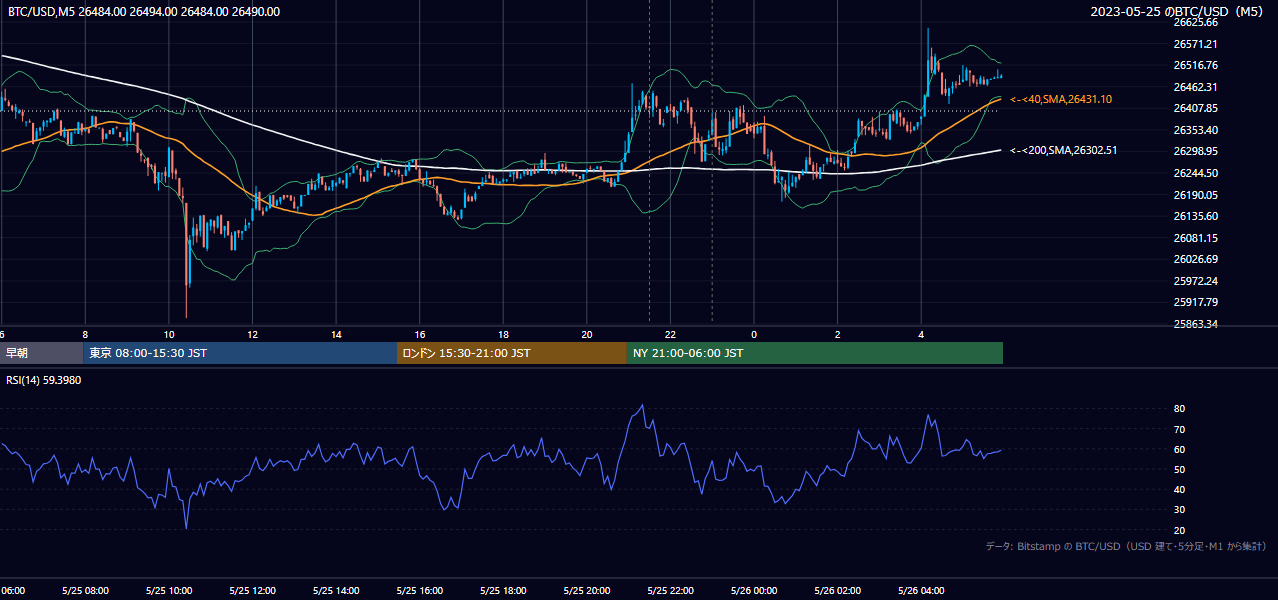
Task: Click the 26026.69 price axis value
Action: pos(1195,259)
